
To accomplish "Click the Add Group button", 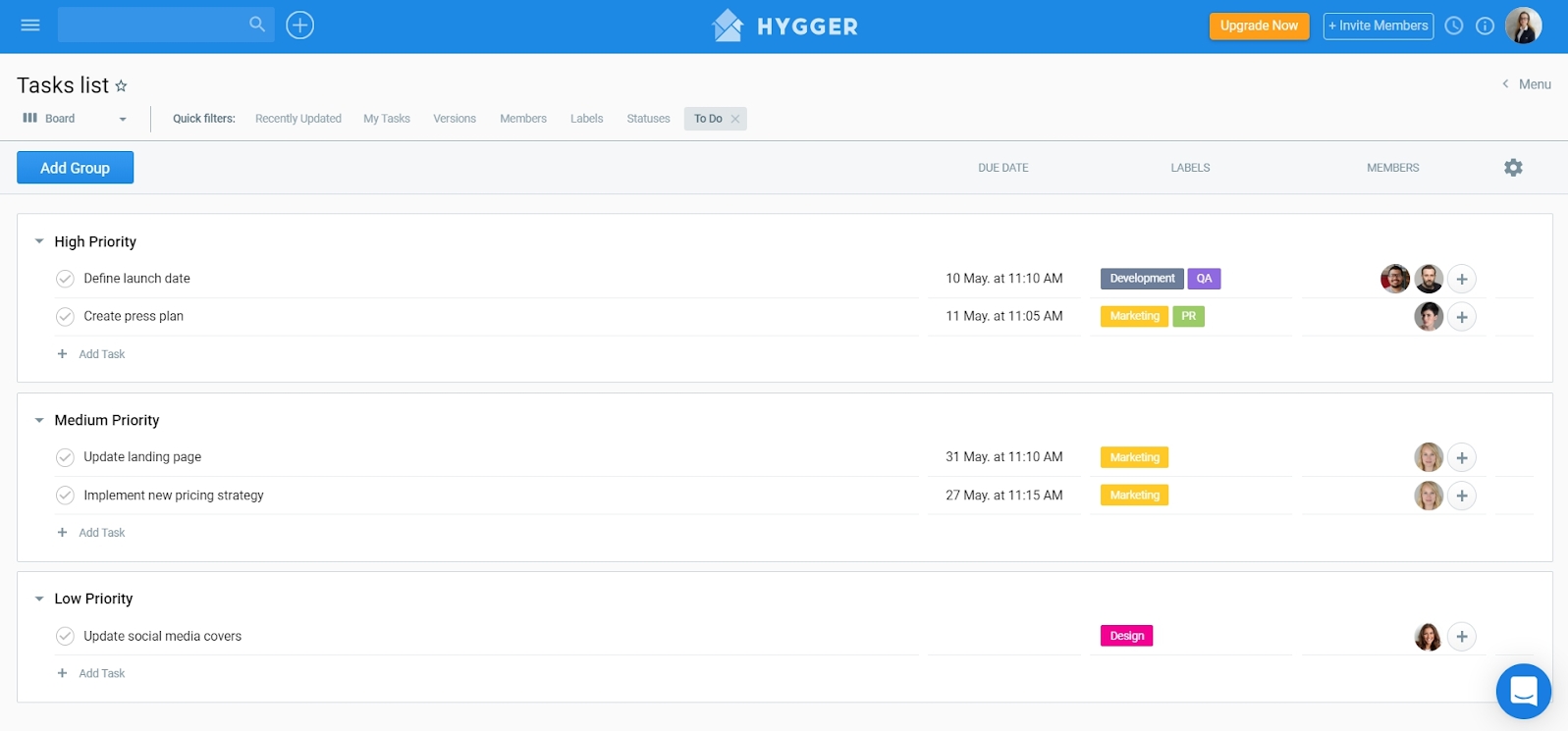I will pyautogui.click(x=76, y=168).
